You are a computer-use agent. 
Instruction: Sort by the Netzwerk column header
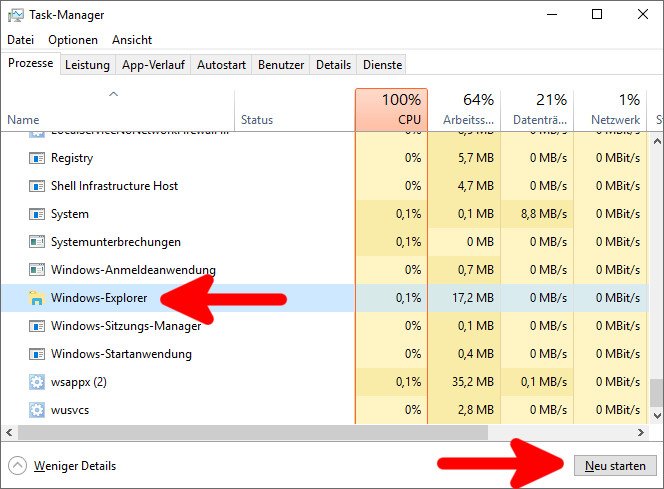click(610, 110)
